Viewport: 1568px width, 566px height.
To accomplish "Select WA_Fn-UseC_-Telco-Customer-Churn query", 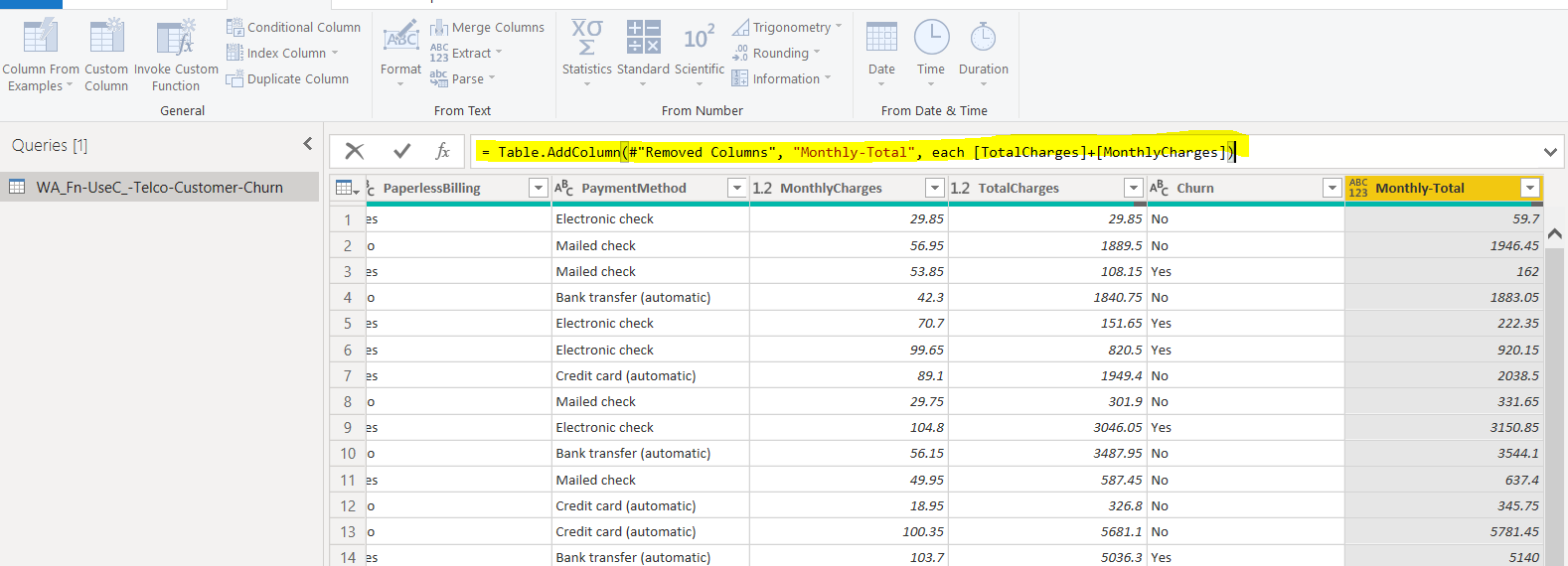I will (159, 187).
